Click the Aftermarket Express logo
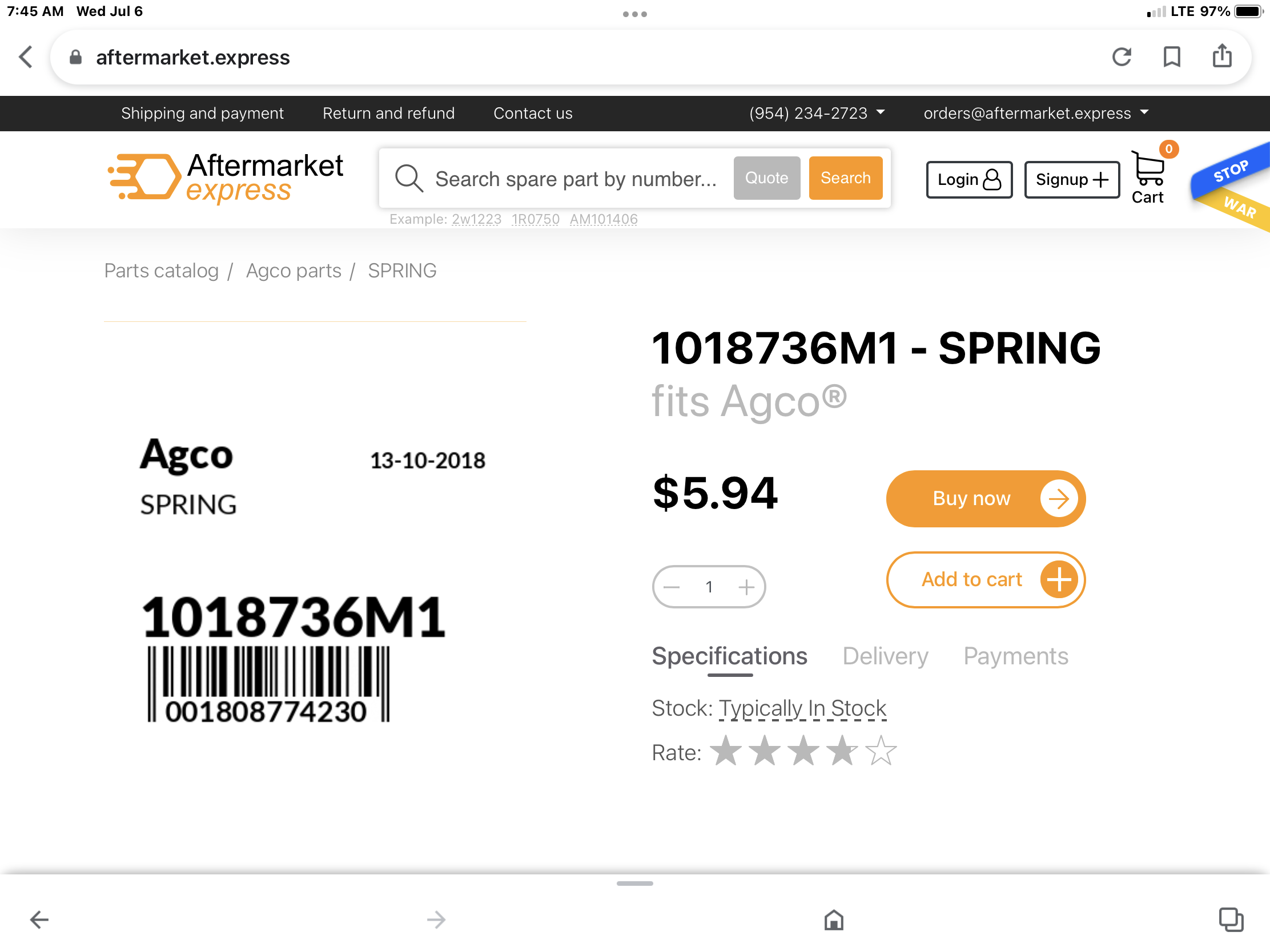The height and width of the screenshot is (952, 1270). tap(226, 178)
